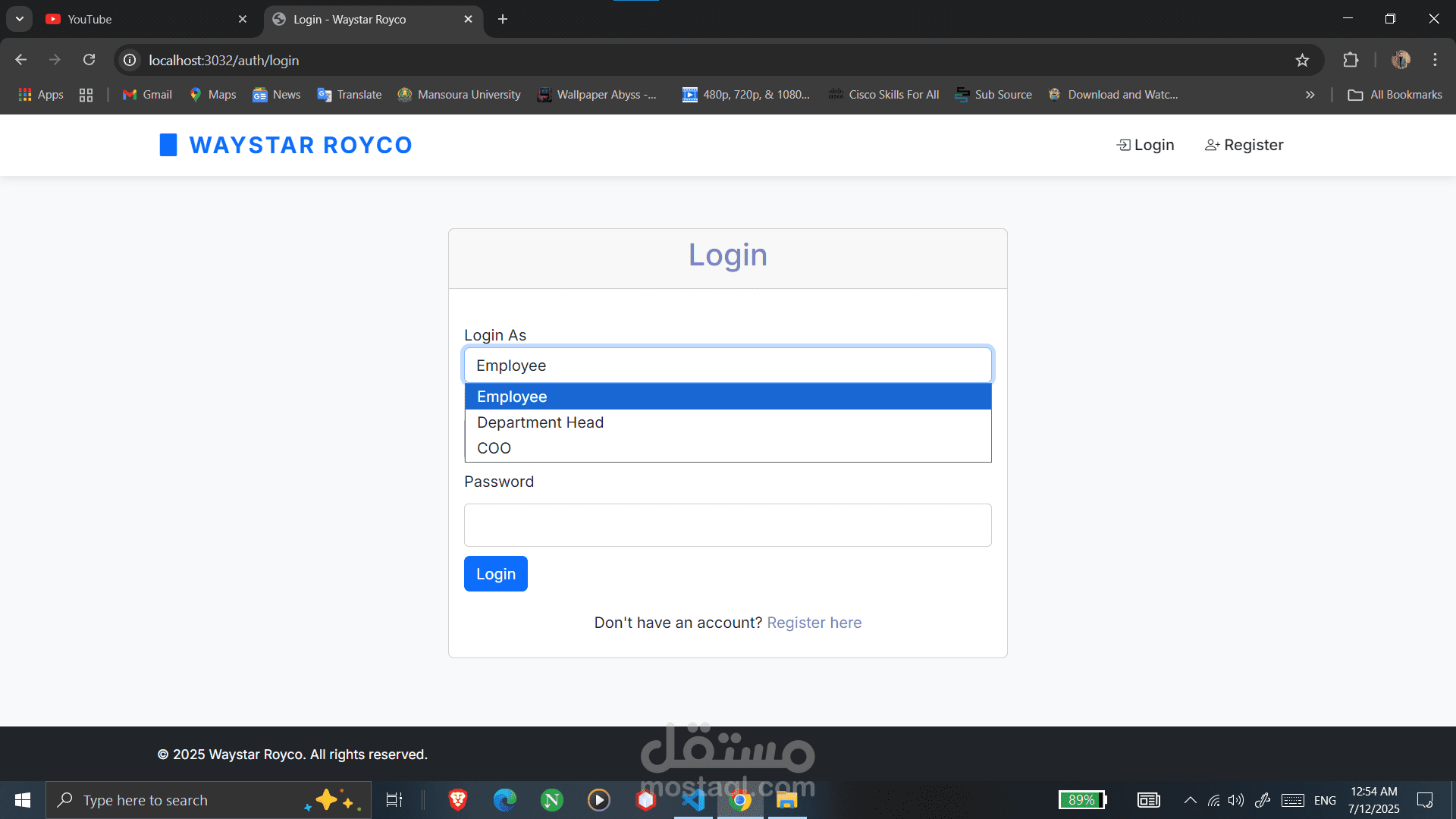Open the Translate bookmark
This screenshot has width=1456, height=819.
(350, 95)
